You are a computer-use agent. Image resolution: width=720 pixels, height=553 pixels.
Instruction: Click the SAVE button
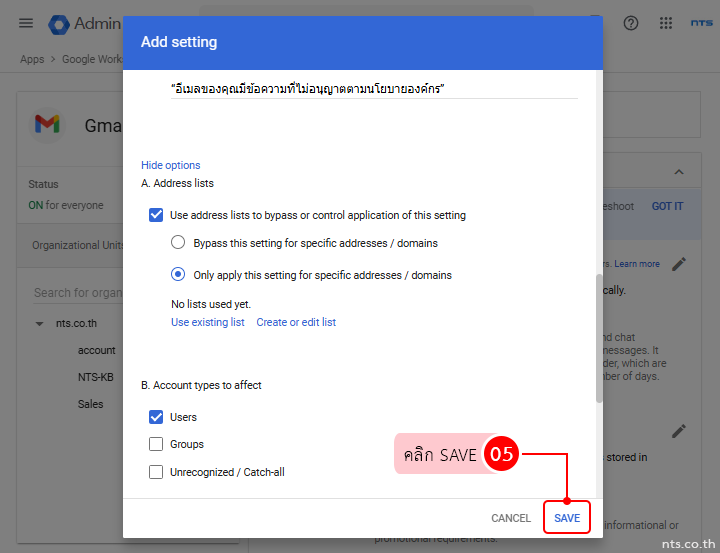[x=567, y=518]
